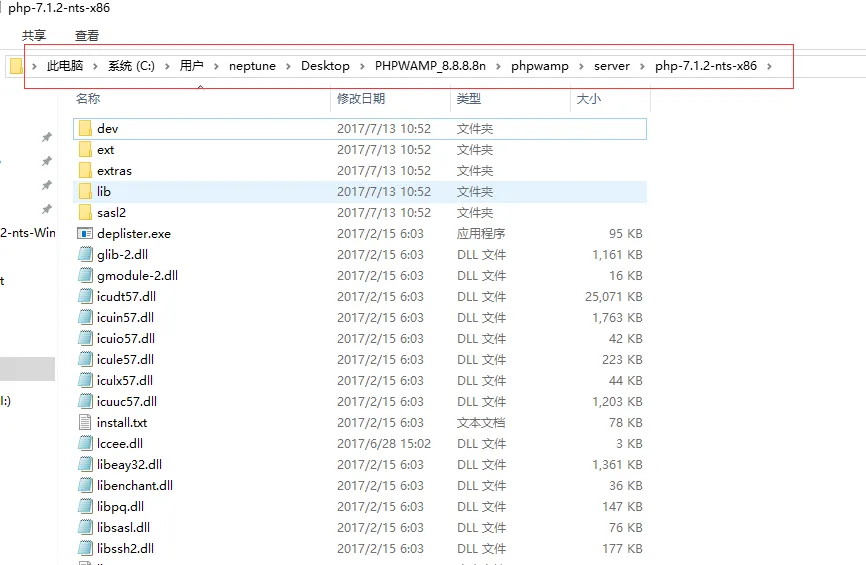Navigate to PHPWAMP_8.8.8.8n breadcrumb
Screen dimensions: 866x565
click(x=430, y=66)
